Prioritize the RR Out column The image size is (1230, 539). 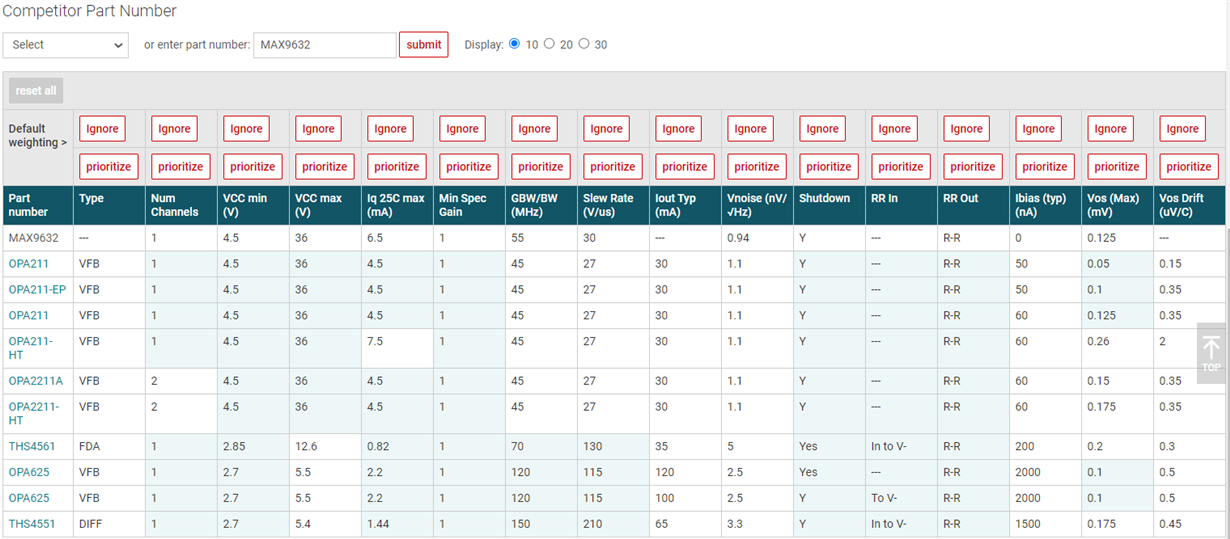click(972, 167)
